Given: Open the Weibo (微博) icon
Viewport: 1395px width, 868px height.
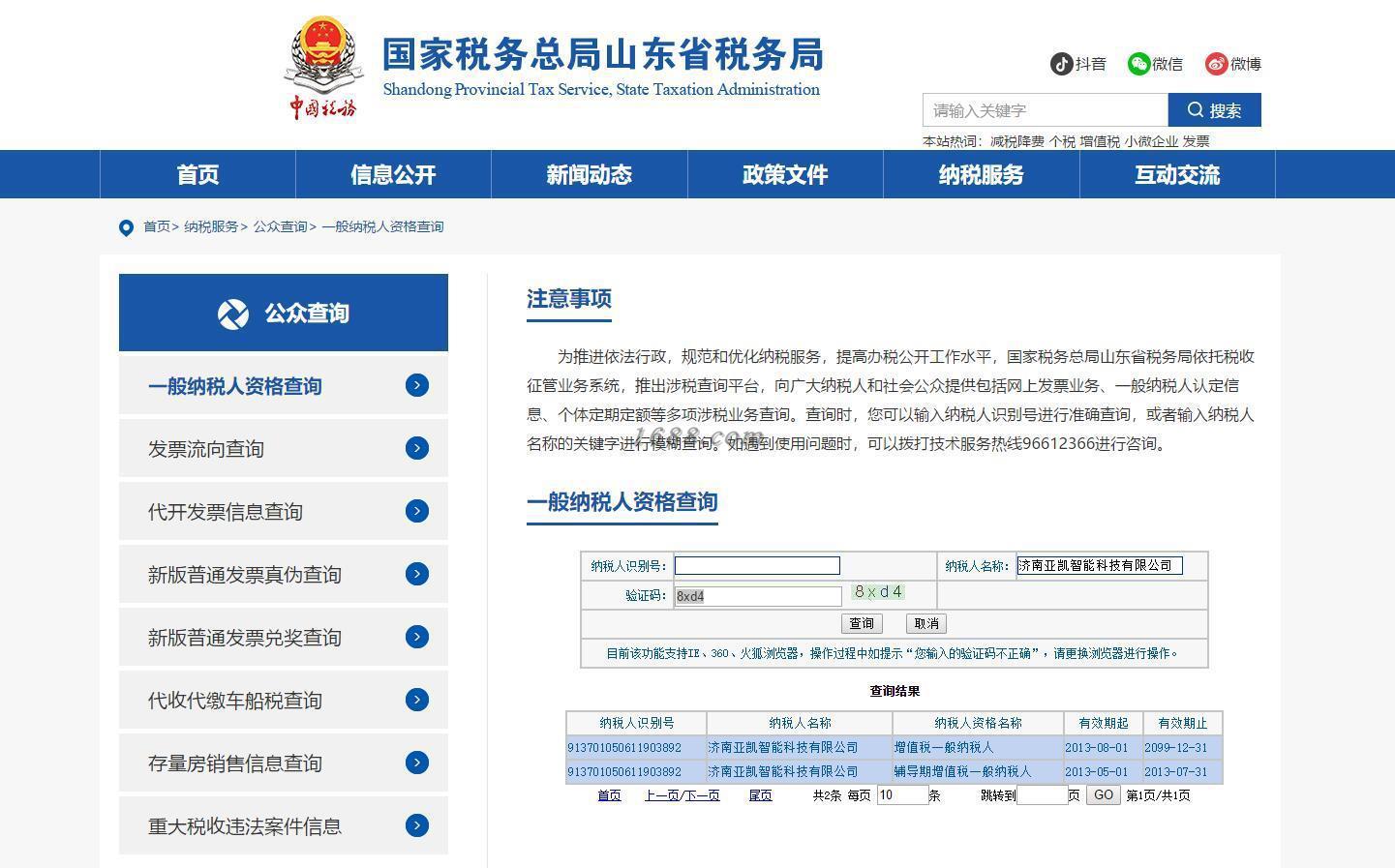Looking at the screenshot, I should coord(1216,64).
